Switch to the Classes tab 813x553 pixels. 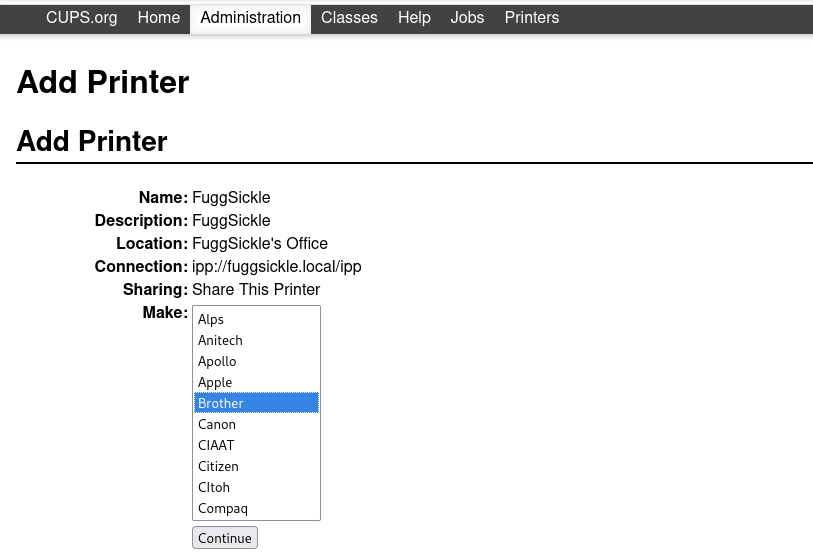(349, 18)
